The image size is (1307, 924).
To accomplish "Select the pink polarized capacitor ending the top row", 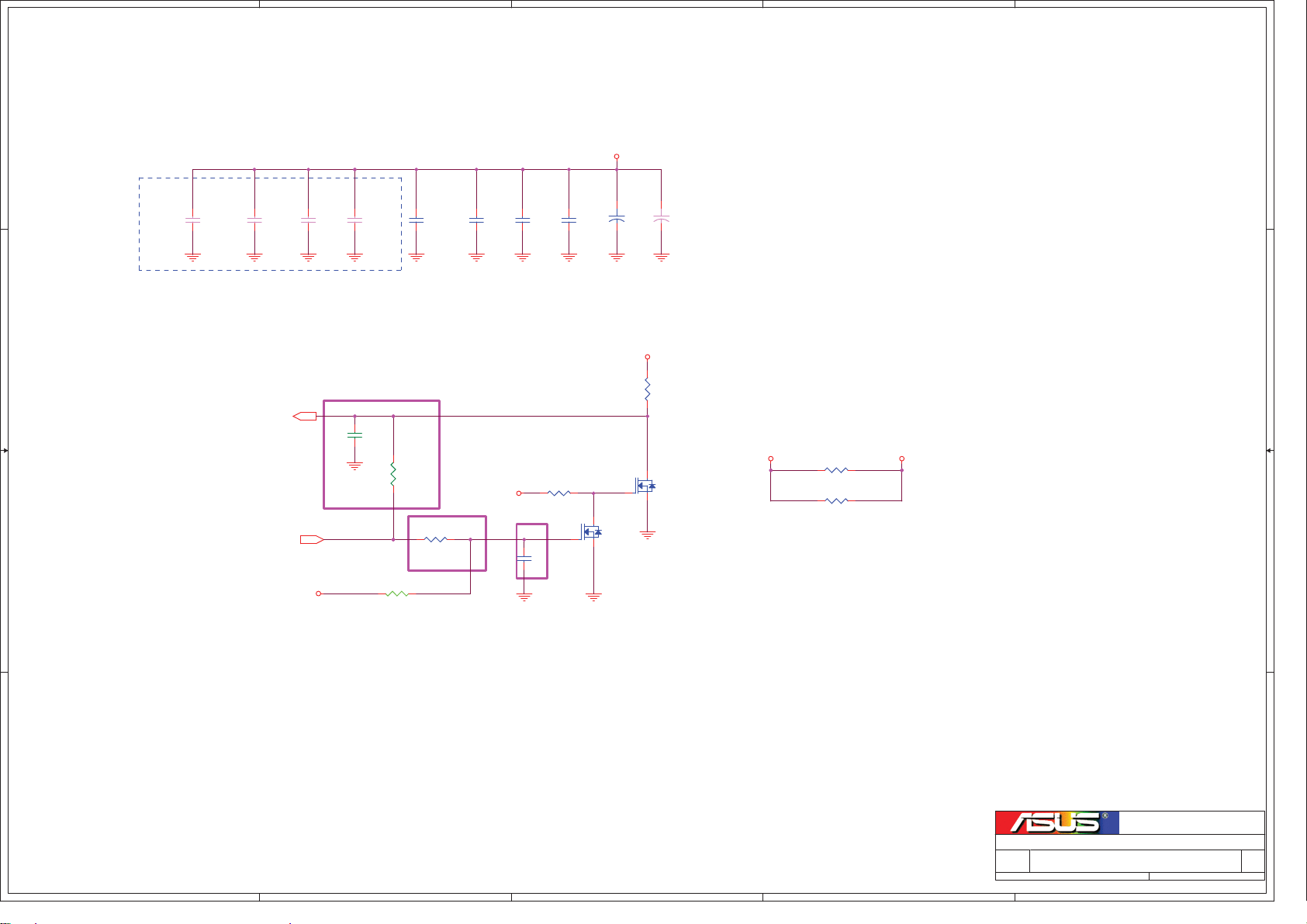I will pos(661,219).
